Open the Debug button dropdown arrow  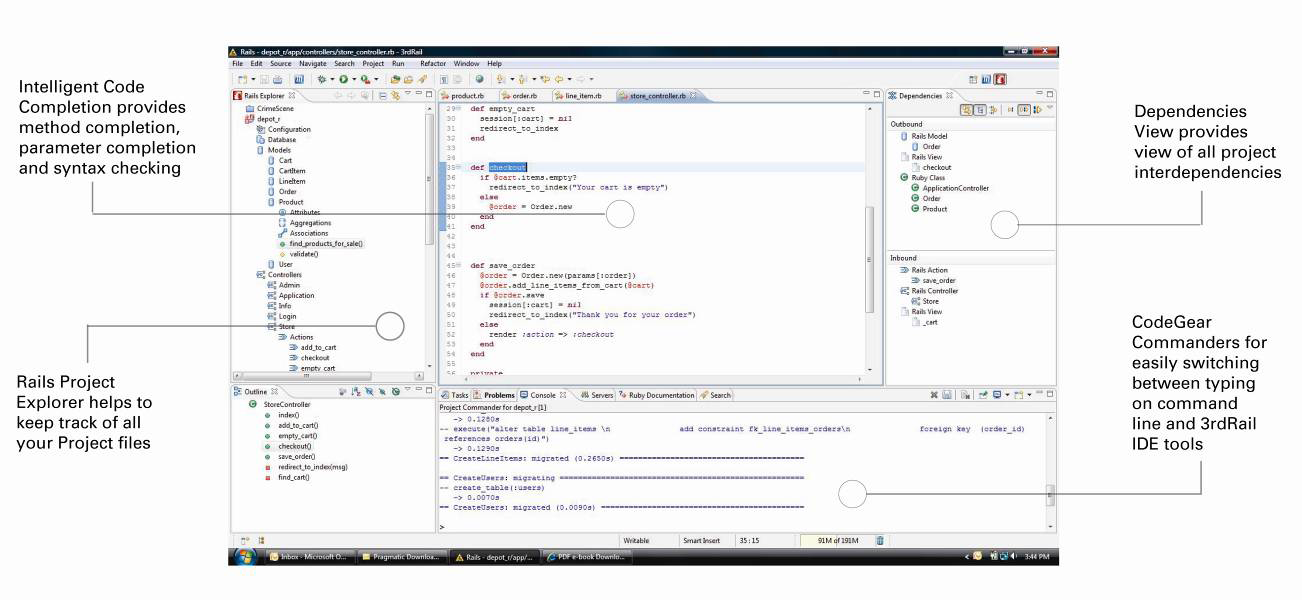332,79
